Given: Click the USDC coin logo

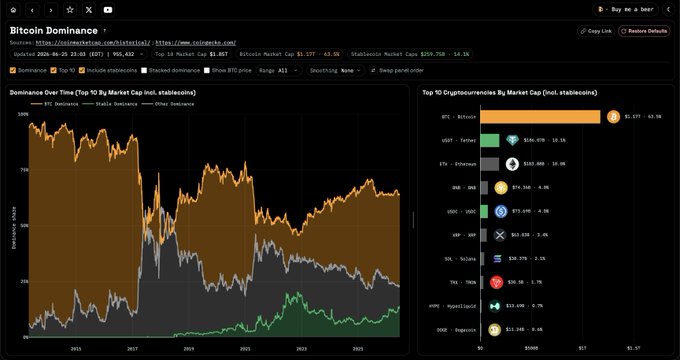Looking at the screenshot, I should (501, 211).
